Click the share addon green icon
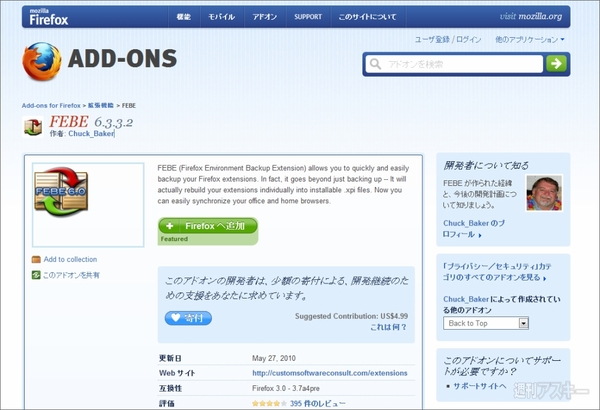 [36, 275]
